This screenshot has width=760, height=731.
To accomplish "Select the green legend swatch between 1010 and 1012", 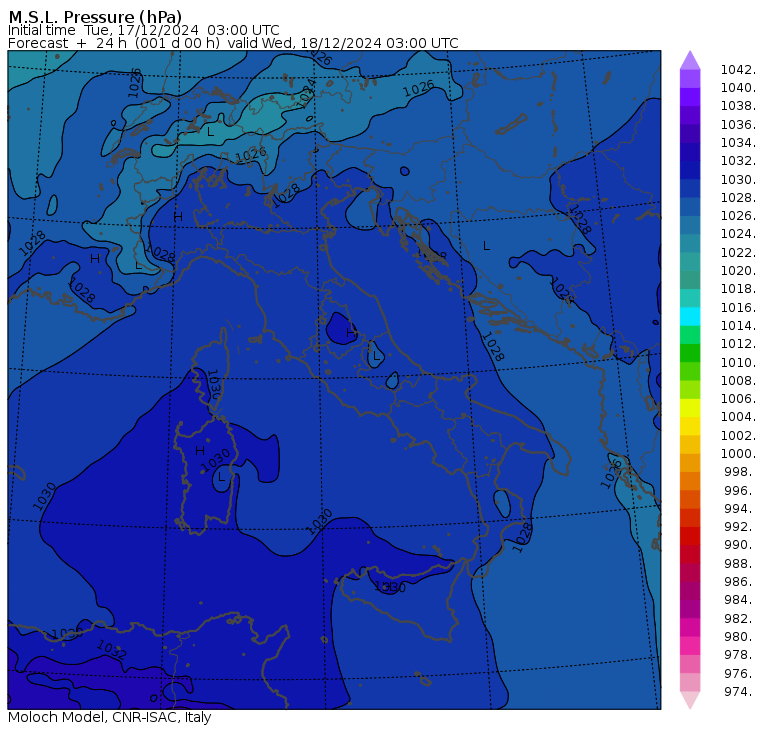I will [690, 353].
